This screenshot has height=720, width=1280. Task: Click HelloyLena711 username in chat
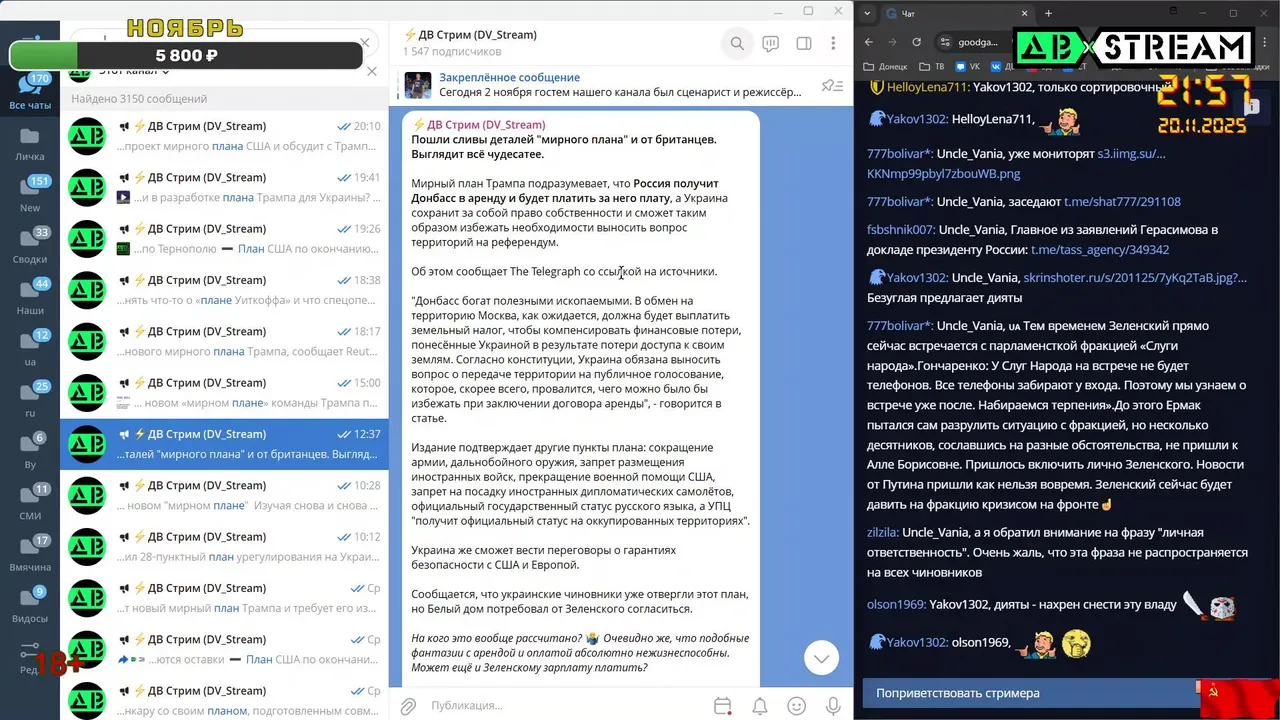point(927,87)
